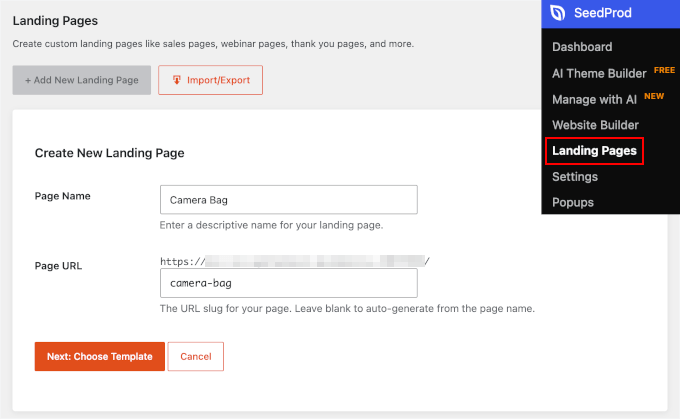
Task: Click the https:// base URL text
Action: click(x=295, y=261)
